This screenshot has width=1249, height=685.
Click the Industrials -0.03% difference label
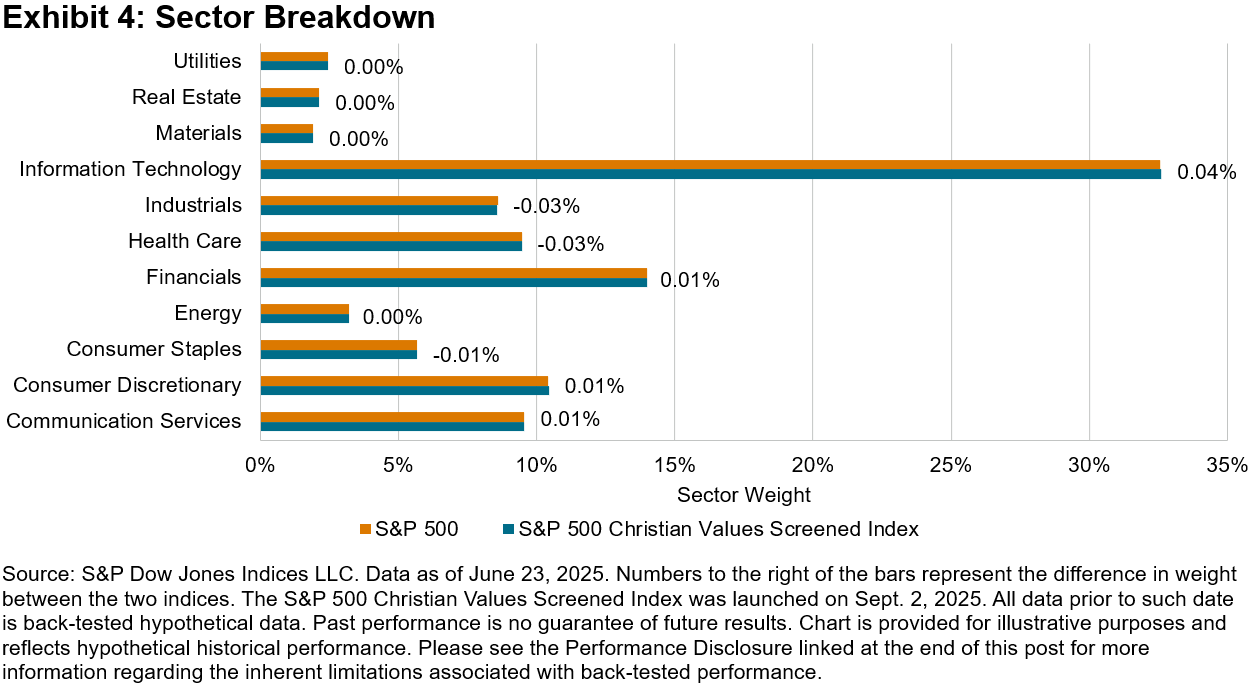546,207
